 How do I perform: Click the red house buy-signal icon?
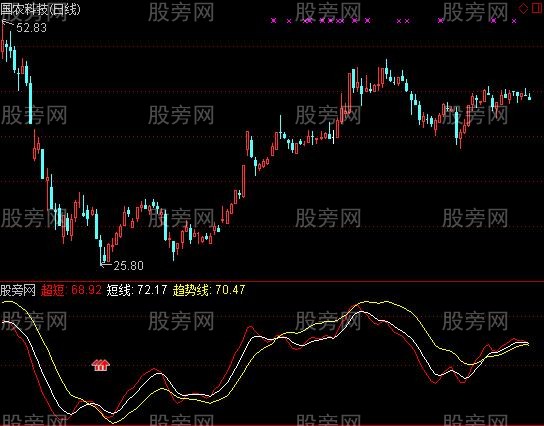point(101,365)
